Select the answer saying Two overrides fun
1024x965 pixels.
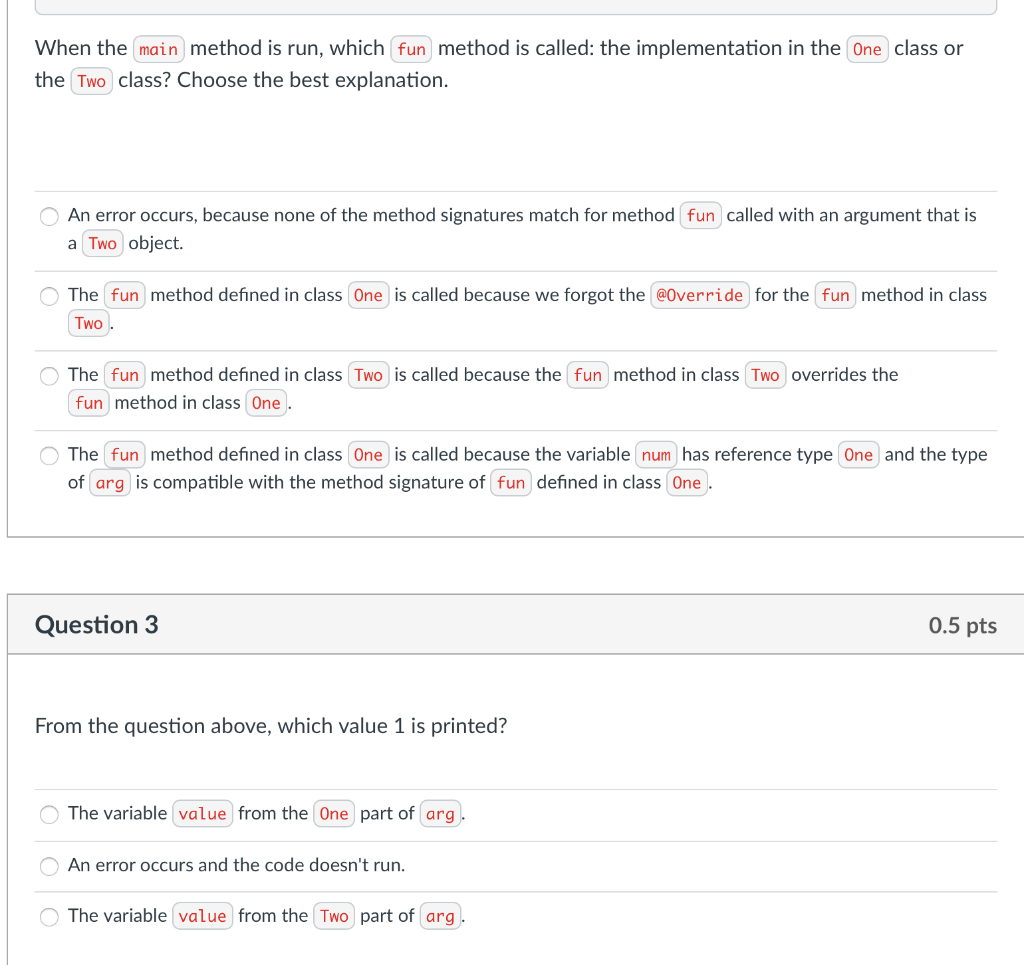(x=49, y=376)
